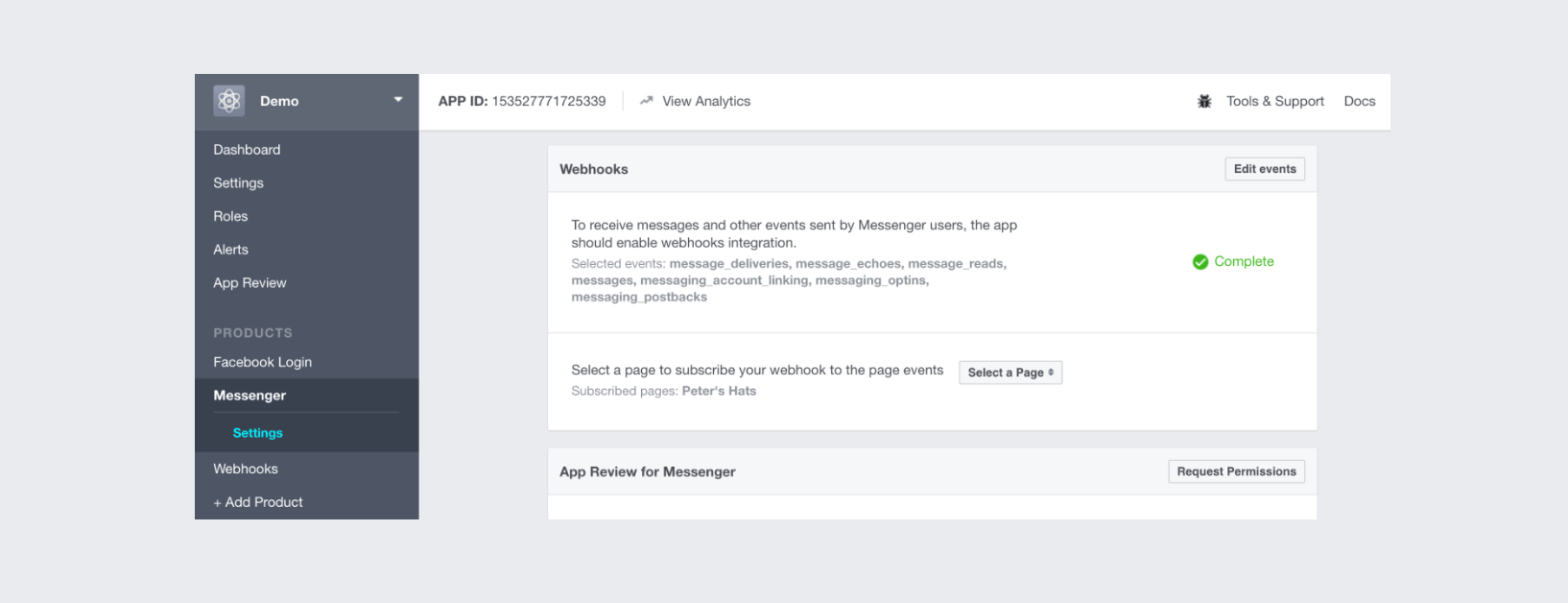Image resolution: width=1568 pixels, height=603 pixels.
Task: Click the Demo app atom icon
Action: [x=228, y=101]
